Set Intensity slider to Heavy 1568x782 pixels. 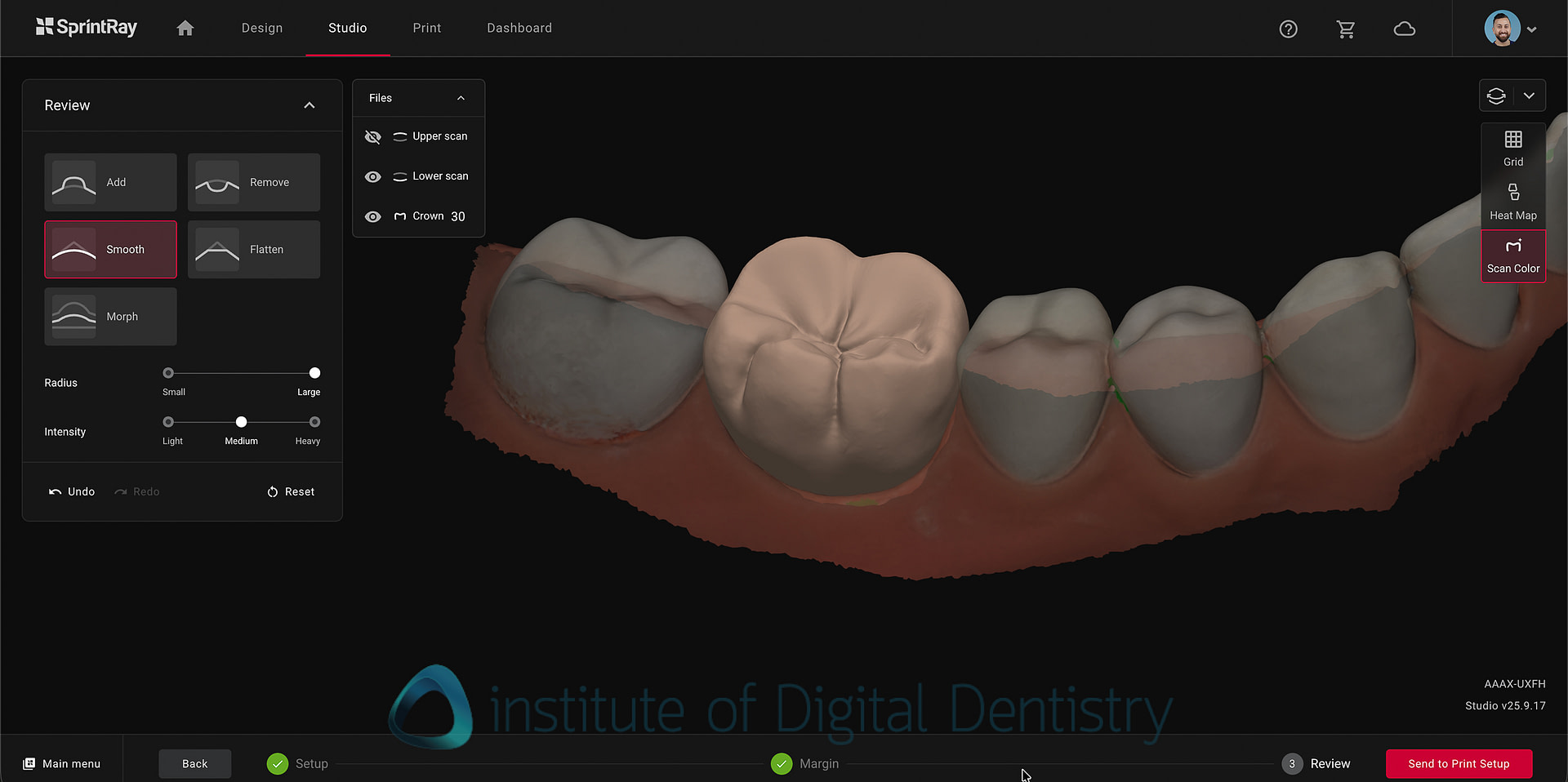(314, 422)
